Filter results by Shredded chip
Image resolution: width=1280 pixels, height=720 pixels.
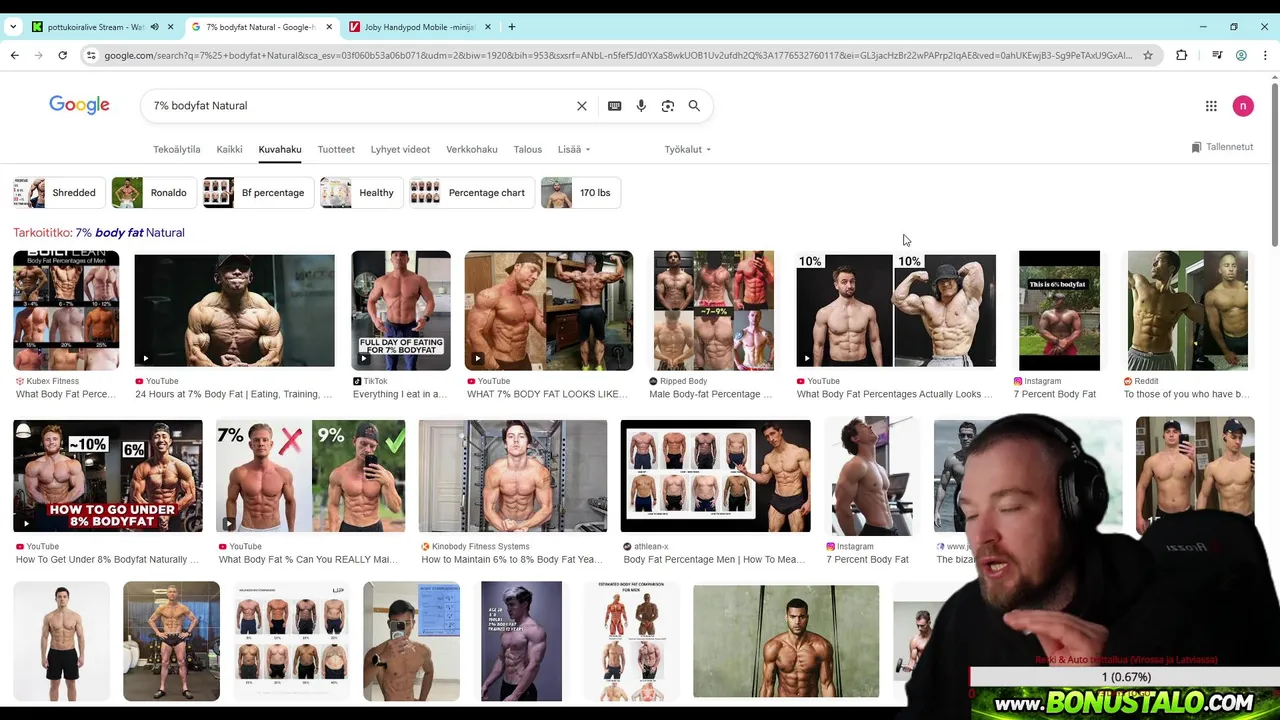(x=59, y=193)
